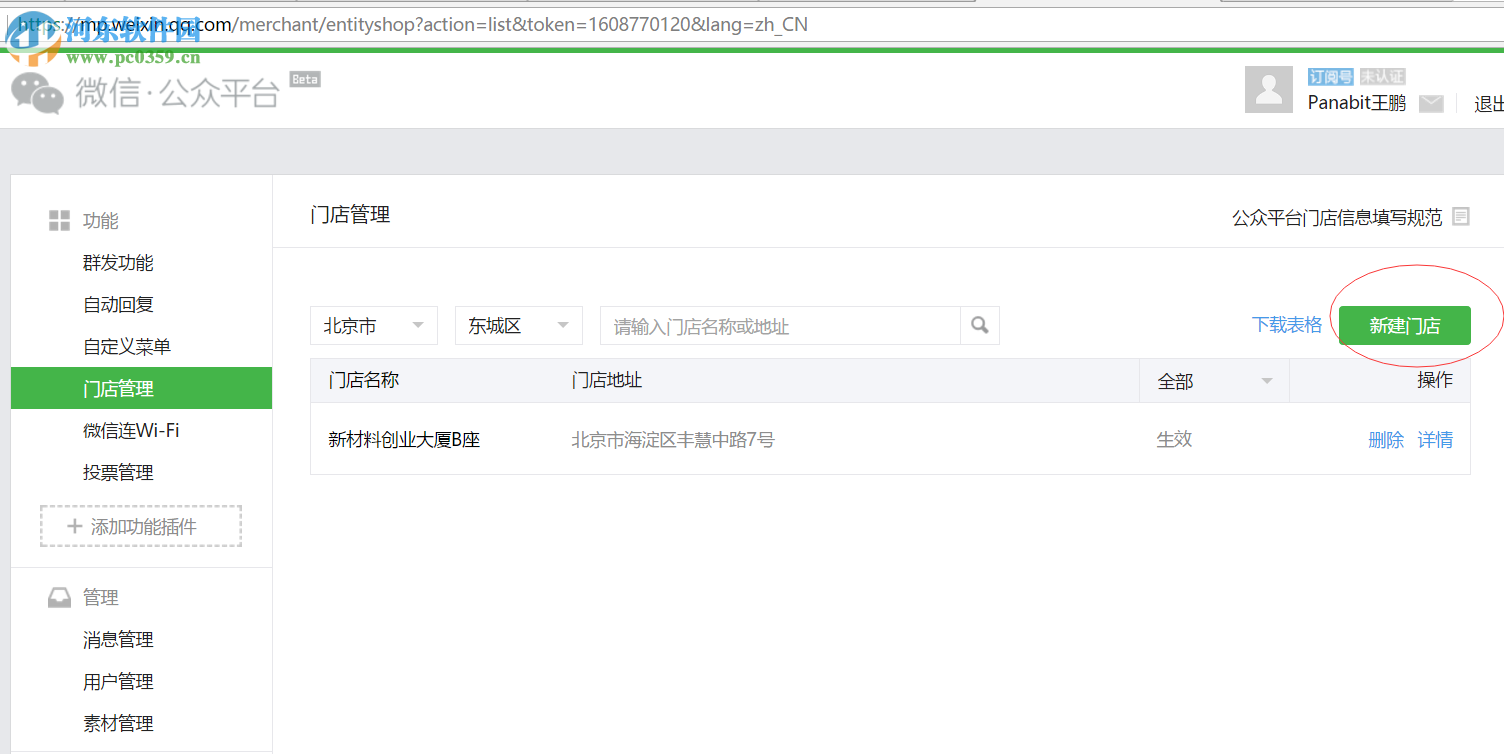
Task: Delete the store via 删除 link
Action: (x=1386, y=439)
